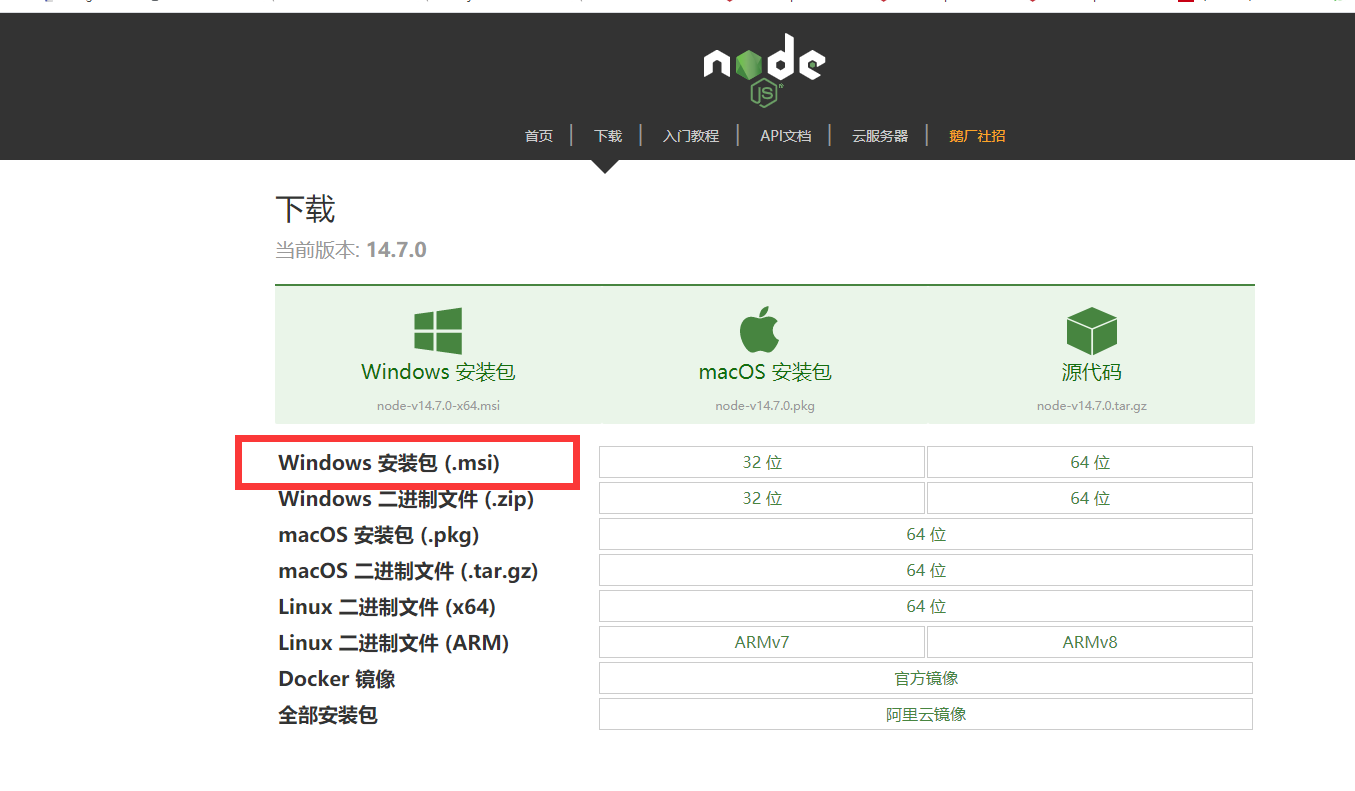The image size is (1355, 791).
Task: Click the Docker 镜像 row label
Action: (337, 679)
